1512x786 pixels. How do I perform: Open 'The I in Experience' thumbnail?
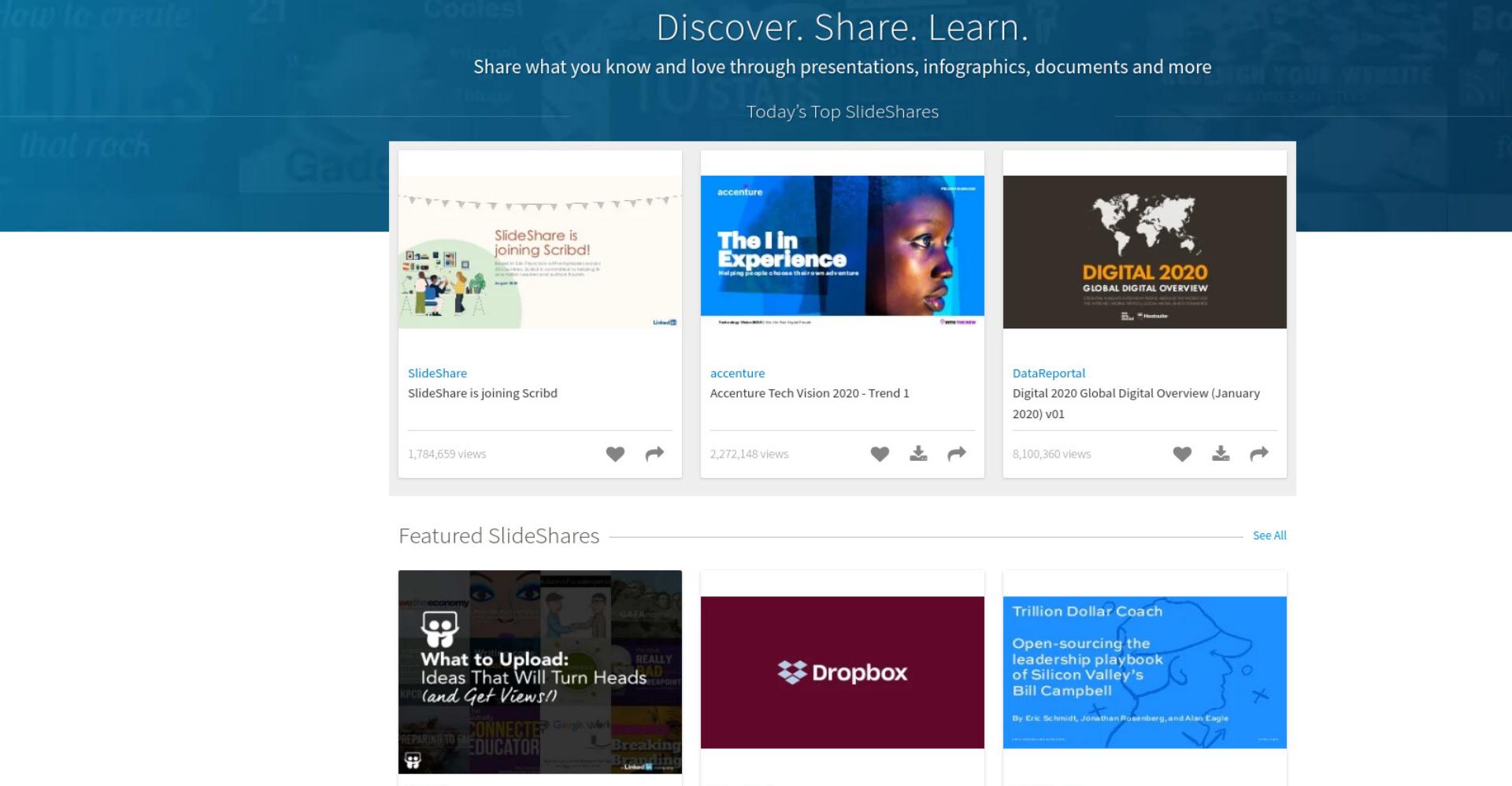tap(843, 251)
